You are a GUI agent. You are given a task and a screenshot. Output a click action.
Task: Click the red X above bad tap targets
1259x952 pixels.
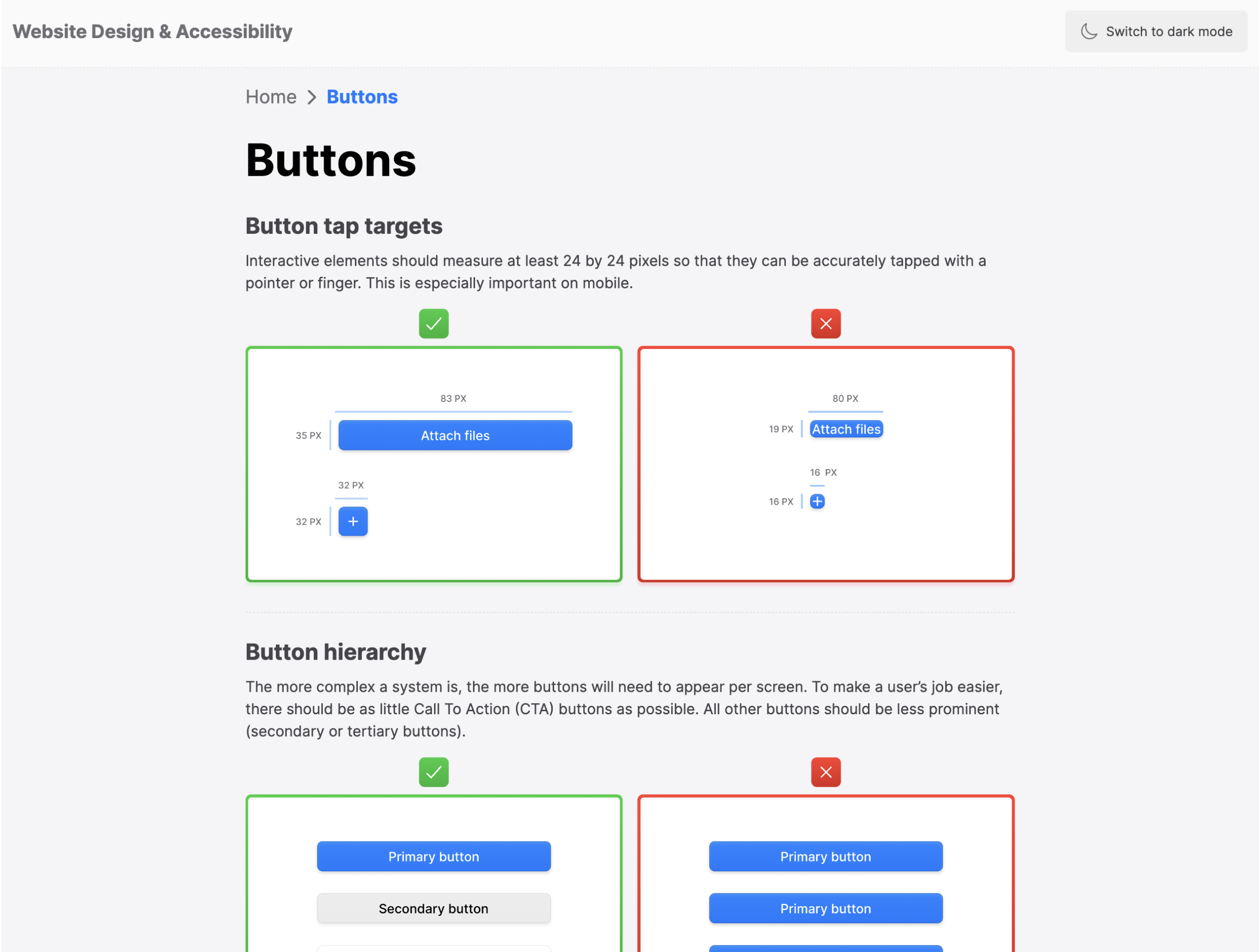click(x=826, y=323)
